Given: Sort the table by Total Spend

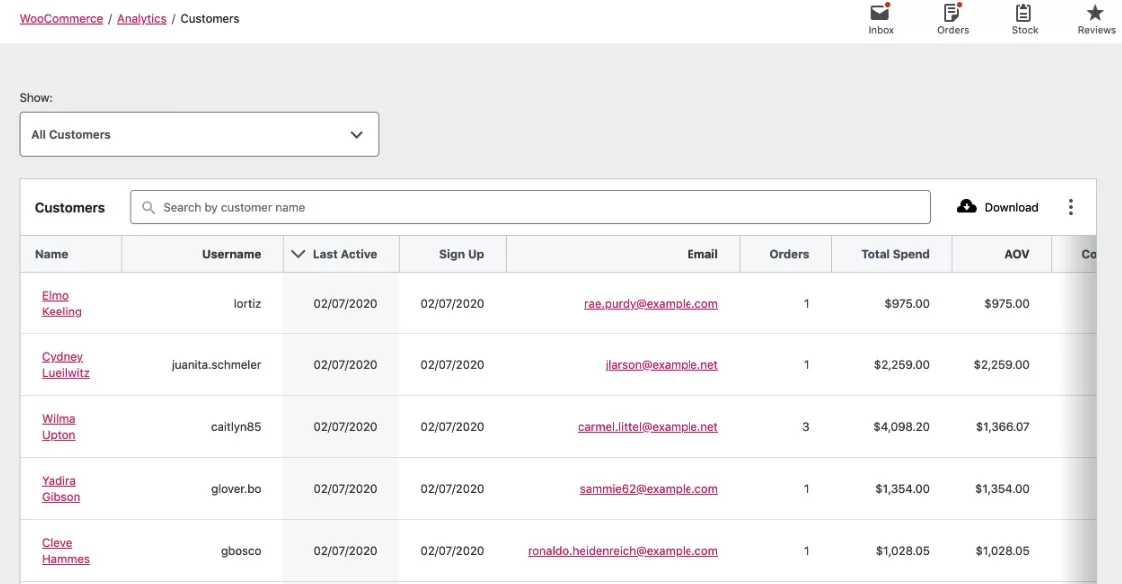Looking at the screenshot, I should (892, 253).
